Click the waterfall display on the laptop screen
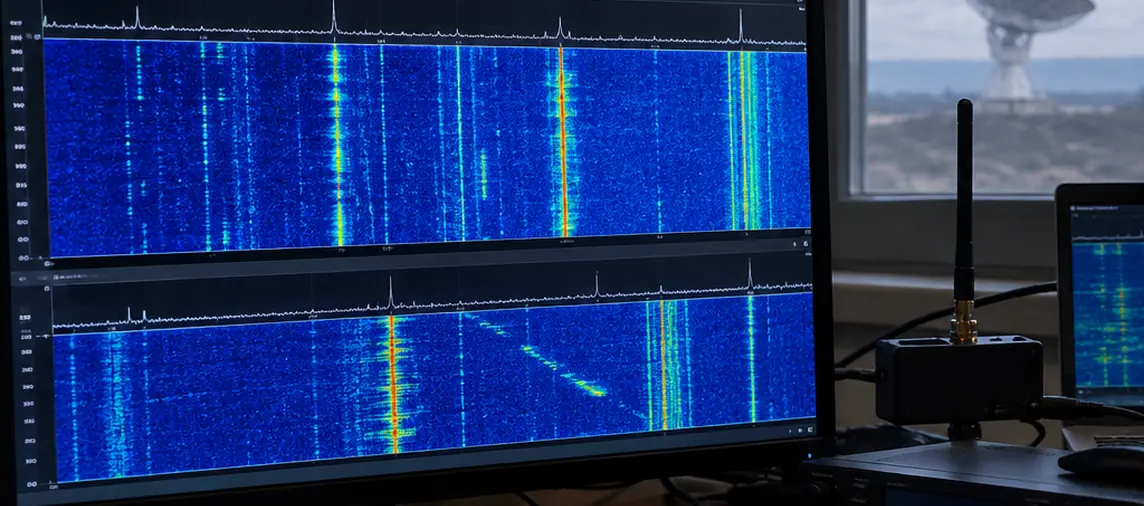This screenshot has height=506, width=1144. tap(1108, 314)
